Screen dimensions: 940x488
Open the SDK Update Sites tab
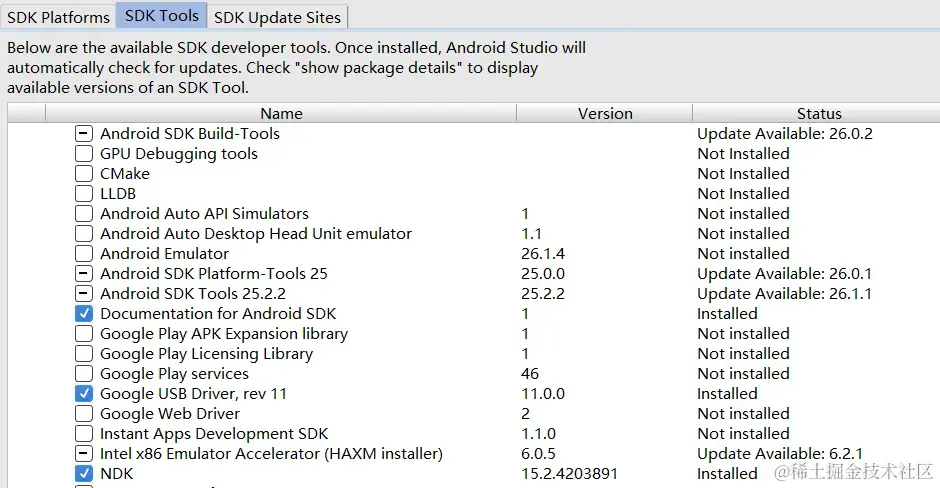coord(277,17)
